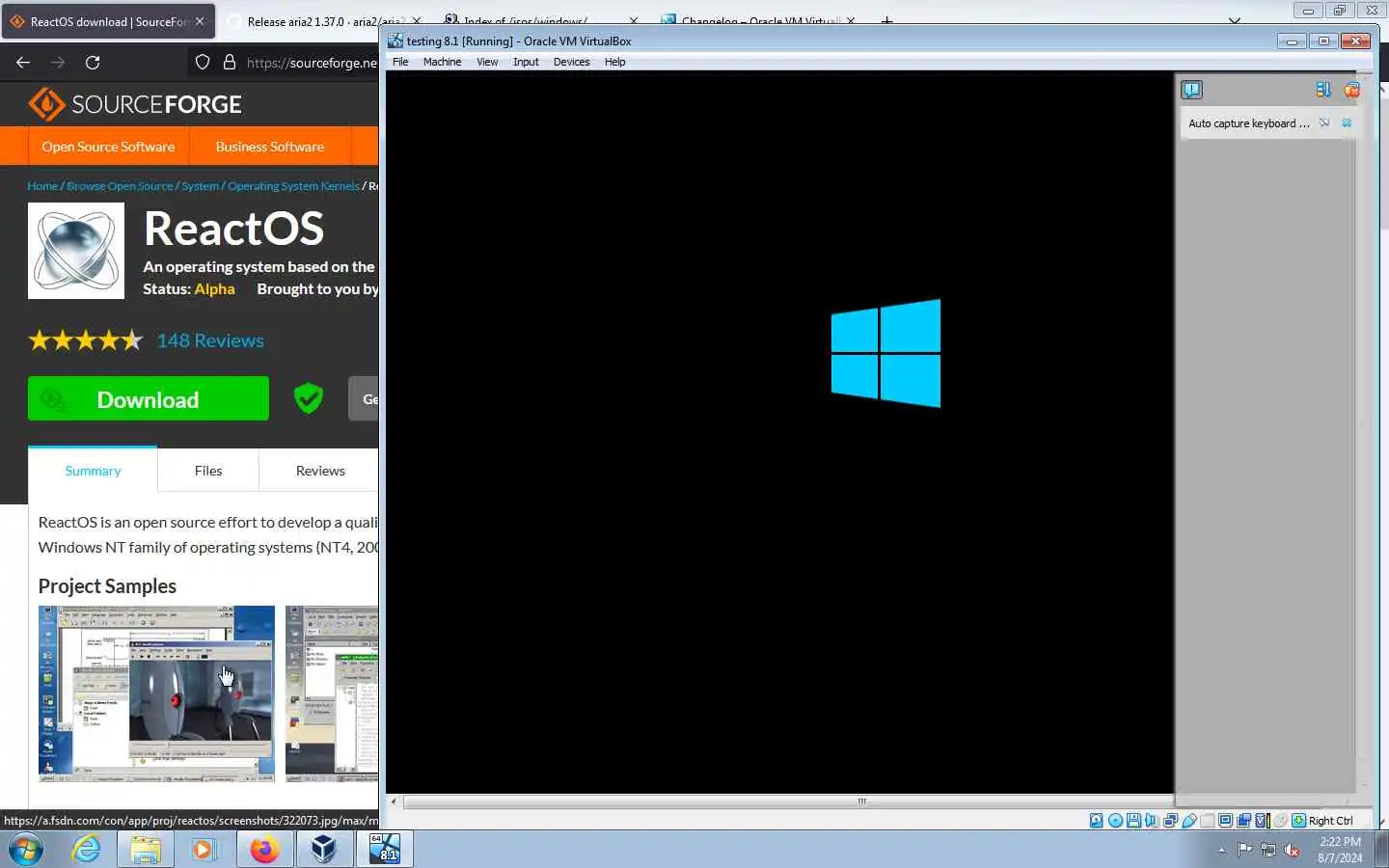Screen dimensions: 1389x868
Task: Switch to the Files tab on SourceForge
Action: [x=208, y=471]
